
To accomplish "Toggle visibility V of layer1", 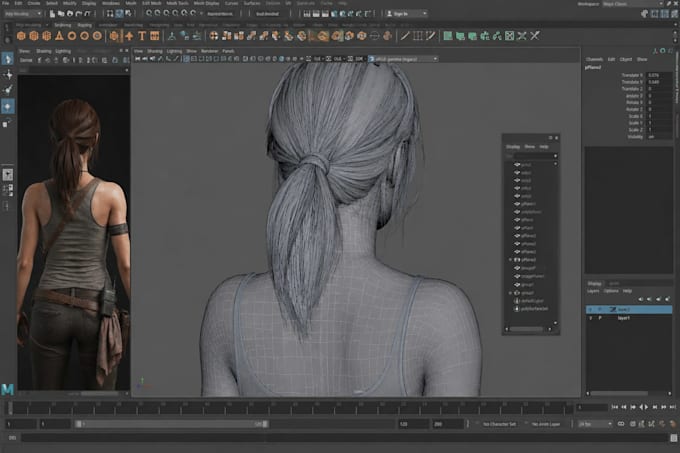I will [591, 318].
